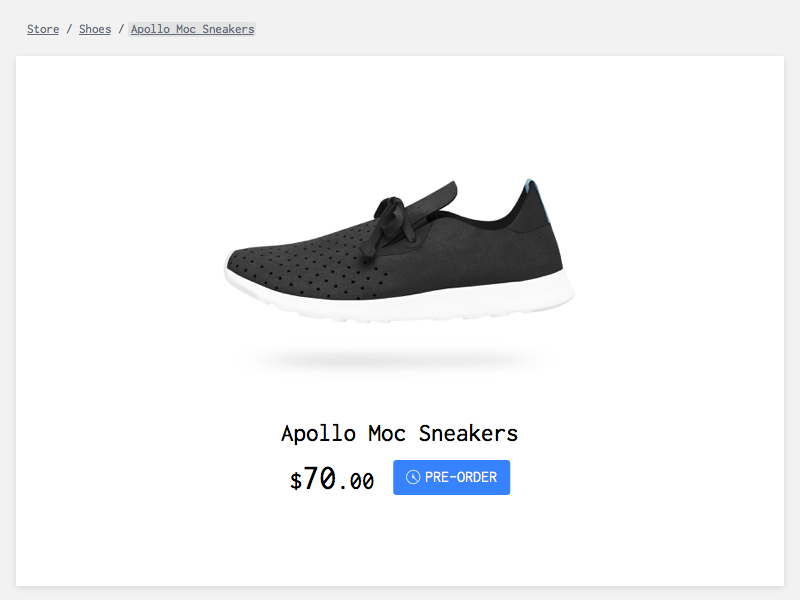Click the PRE-ORDER text label
This screenshot has width=800, height=600.
461,478
